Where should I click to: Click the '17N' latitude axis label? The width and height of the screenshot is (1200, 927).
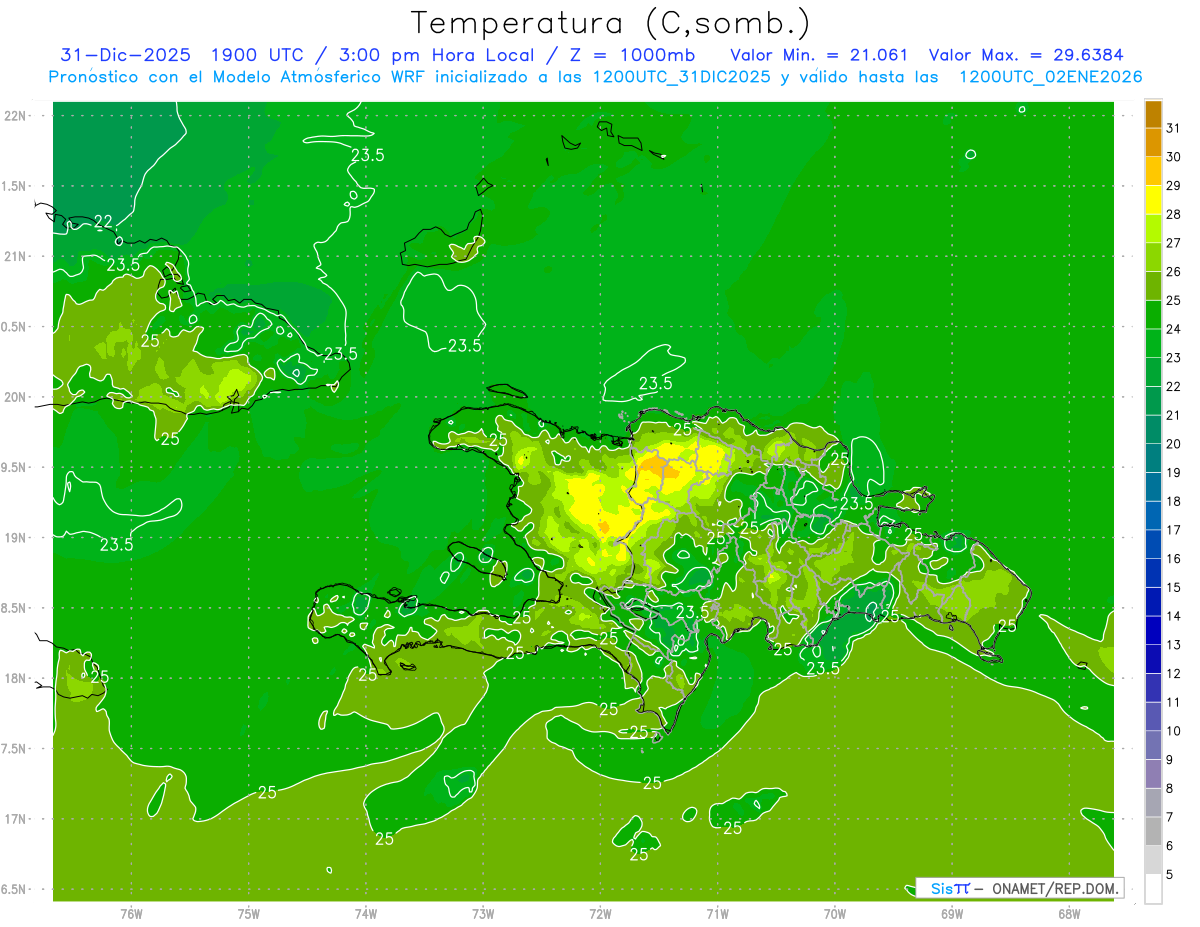[x=15, y=819]
